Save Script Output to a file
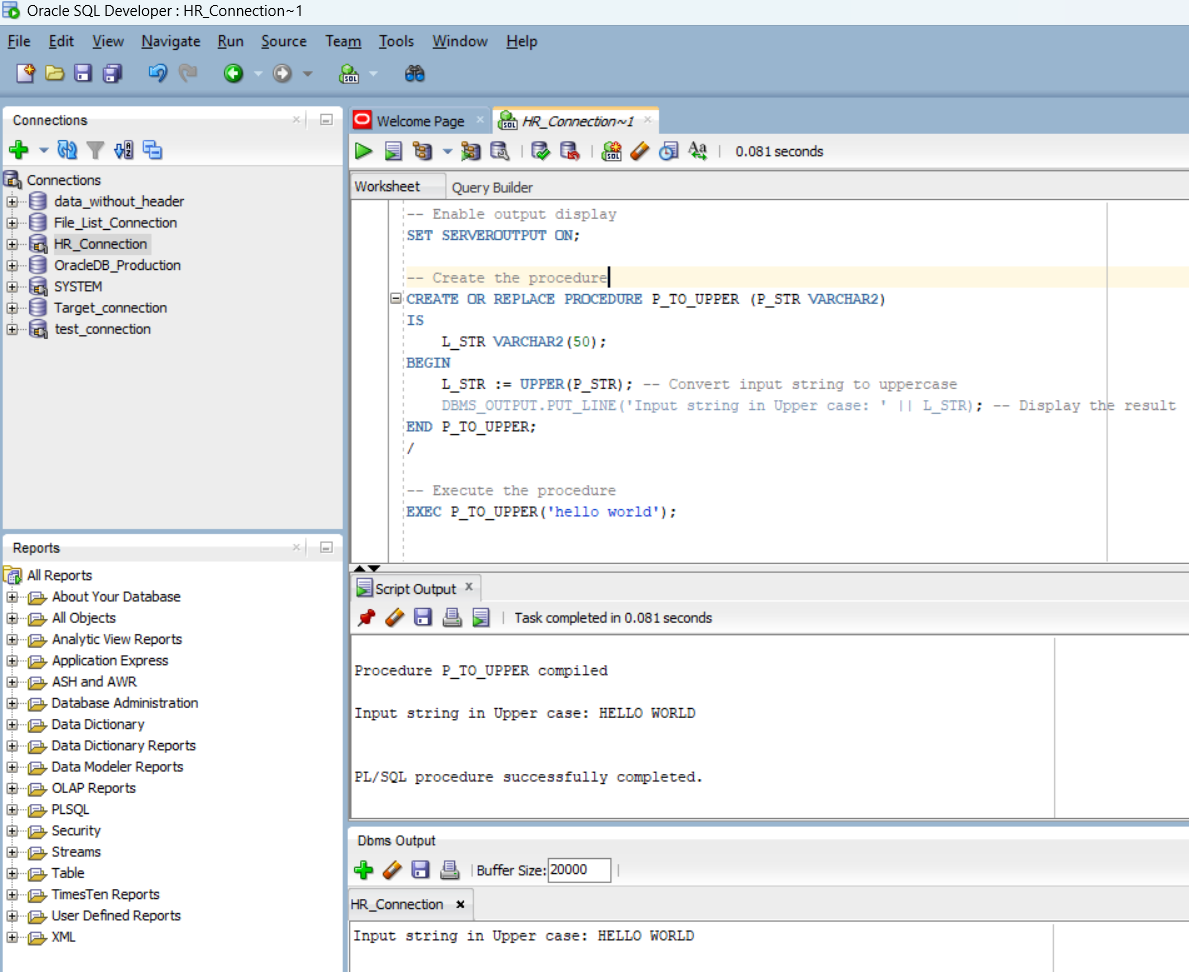 [422, 617]
